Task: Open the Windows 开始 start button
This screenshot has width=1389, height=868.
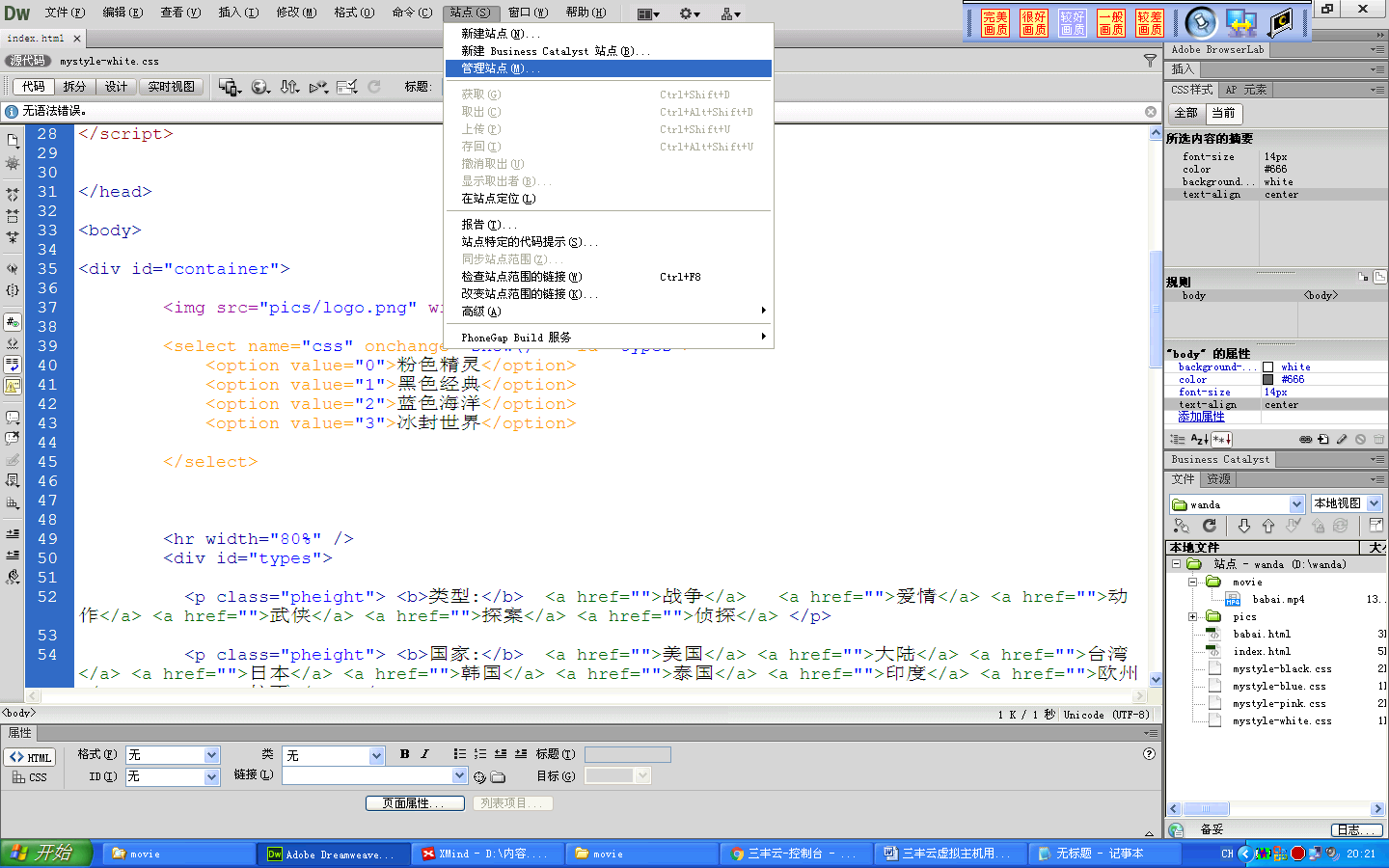Action: tap(46, 854)
